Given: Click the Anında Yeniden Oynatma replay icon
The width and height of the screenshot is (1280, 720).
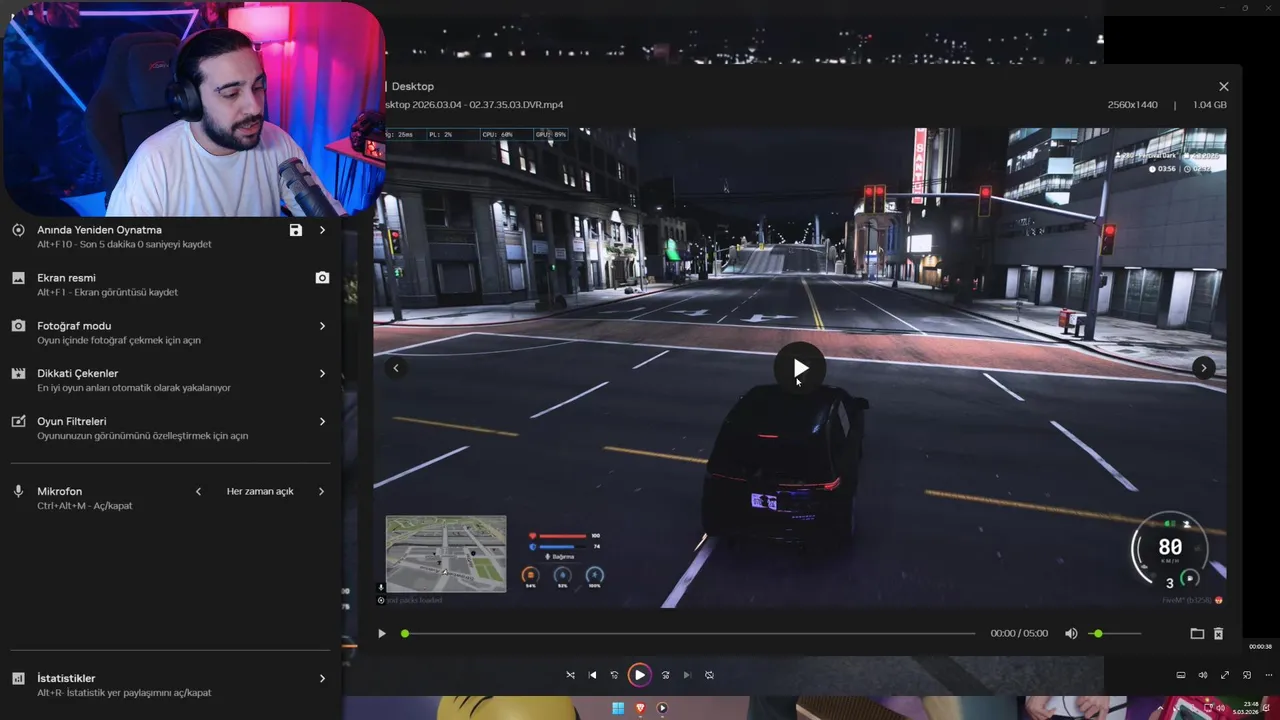Looking at the screenshot, I should [18, 230].
